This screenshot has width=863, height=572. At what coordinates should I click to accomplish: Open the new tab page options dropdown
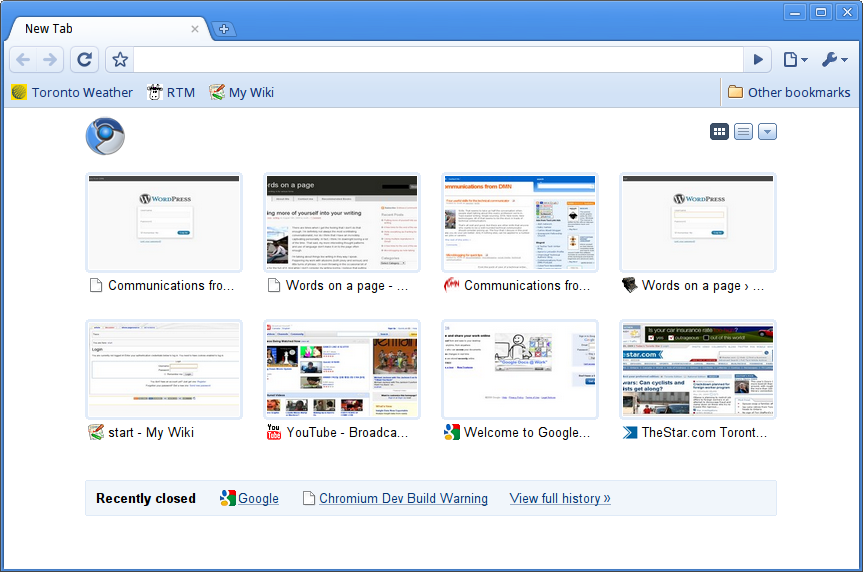pos(767,132)
